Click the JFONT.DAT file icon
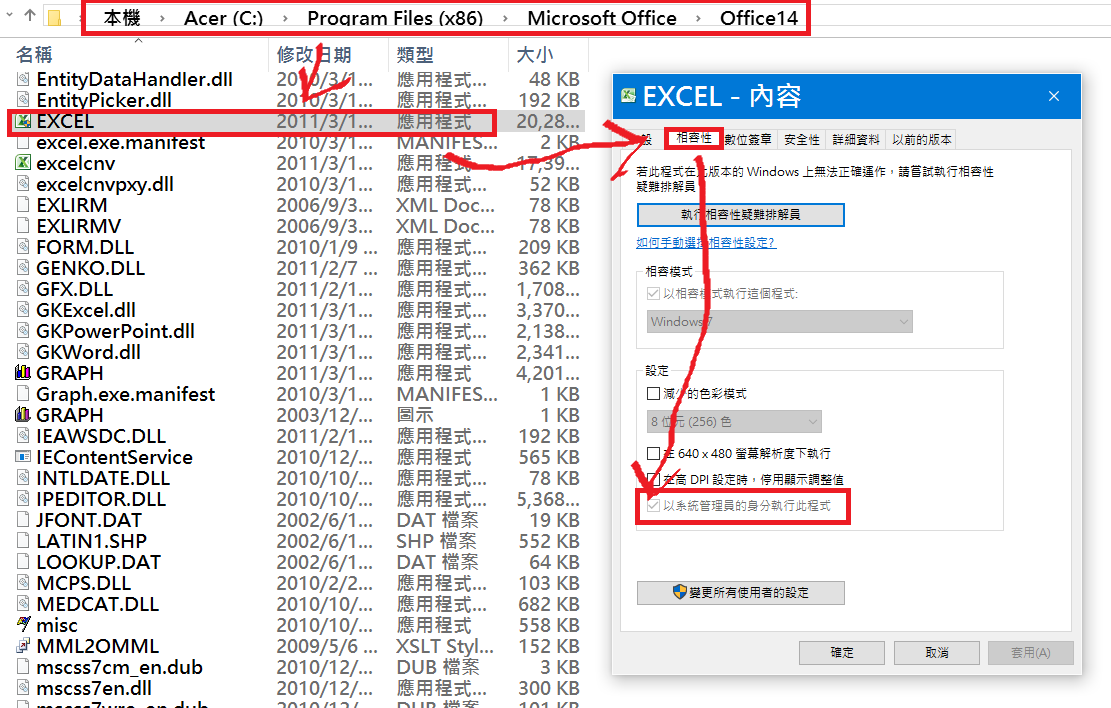Viewport: 1111px width, 708px height. [x=23, y=520]
